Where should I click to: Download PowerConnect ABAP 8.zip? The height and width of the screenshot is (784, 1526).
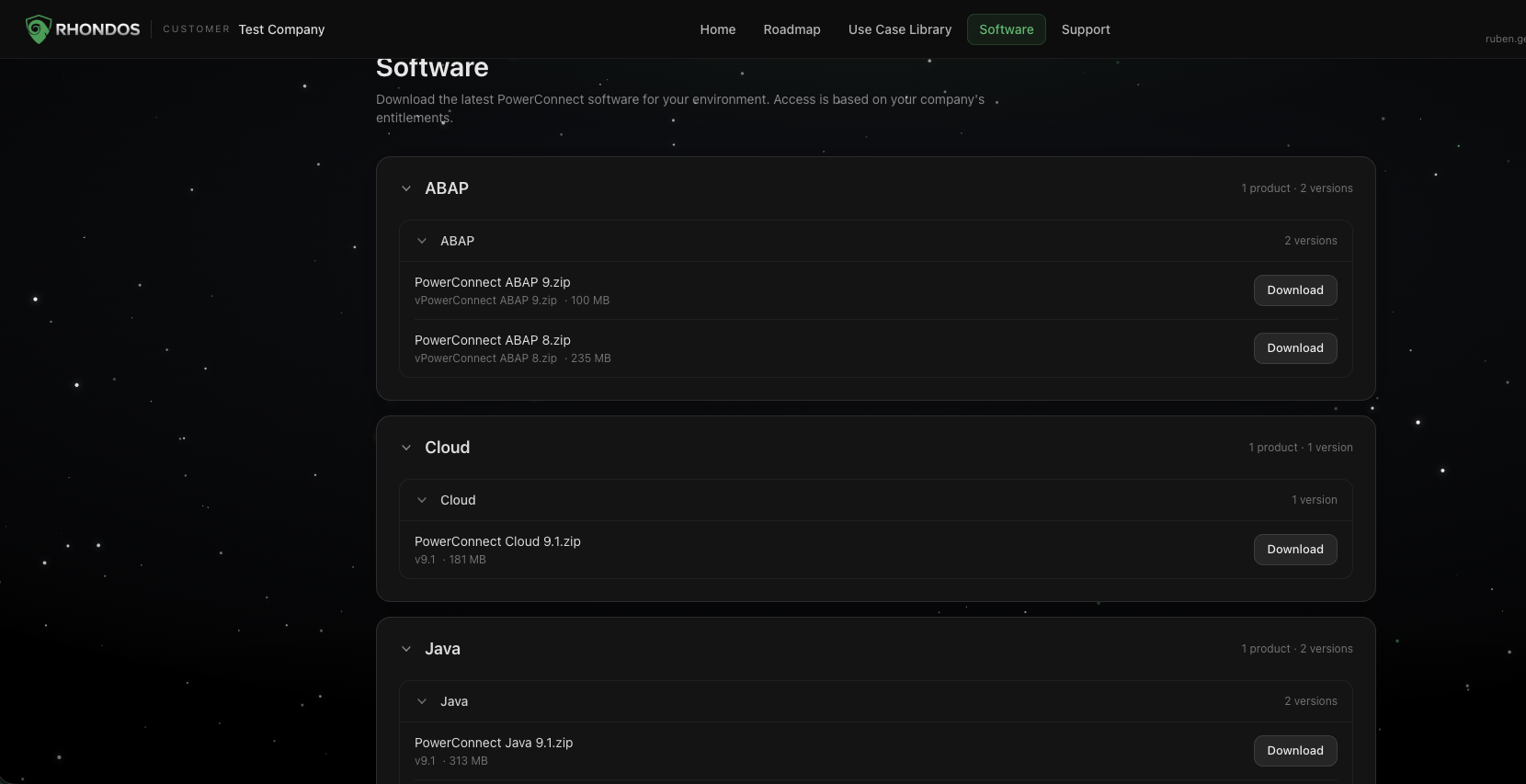[x=1295, y=348]
